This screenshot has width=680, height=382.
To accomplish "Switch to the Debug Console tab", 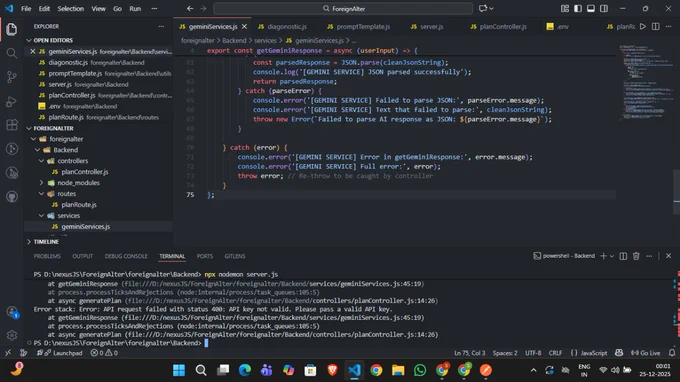I will click(126, 256).
